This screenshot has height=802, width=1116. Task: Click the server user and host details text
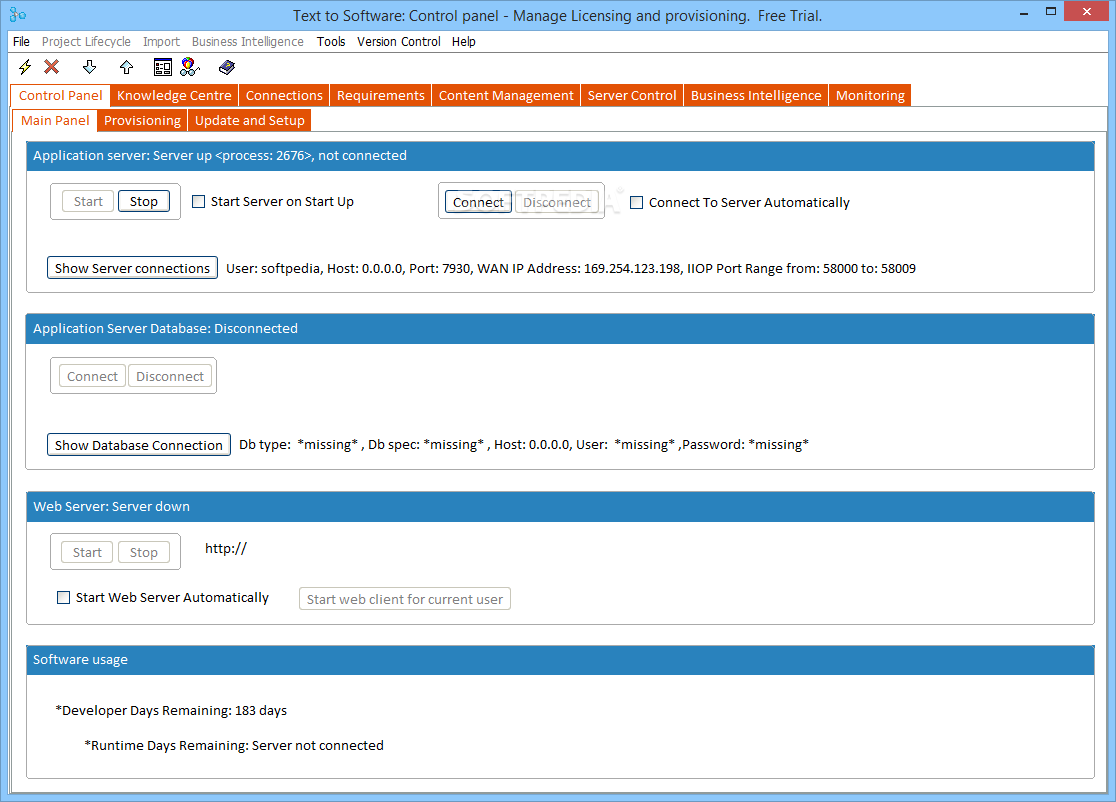571,268
